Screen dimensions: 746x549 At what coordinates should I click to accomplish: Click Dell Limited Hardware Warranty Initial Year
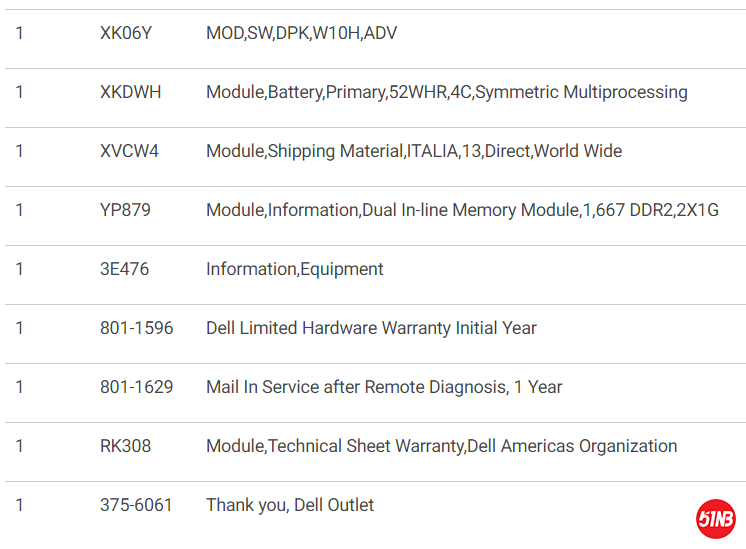pyautogui.click(x=371, y=328)
